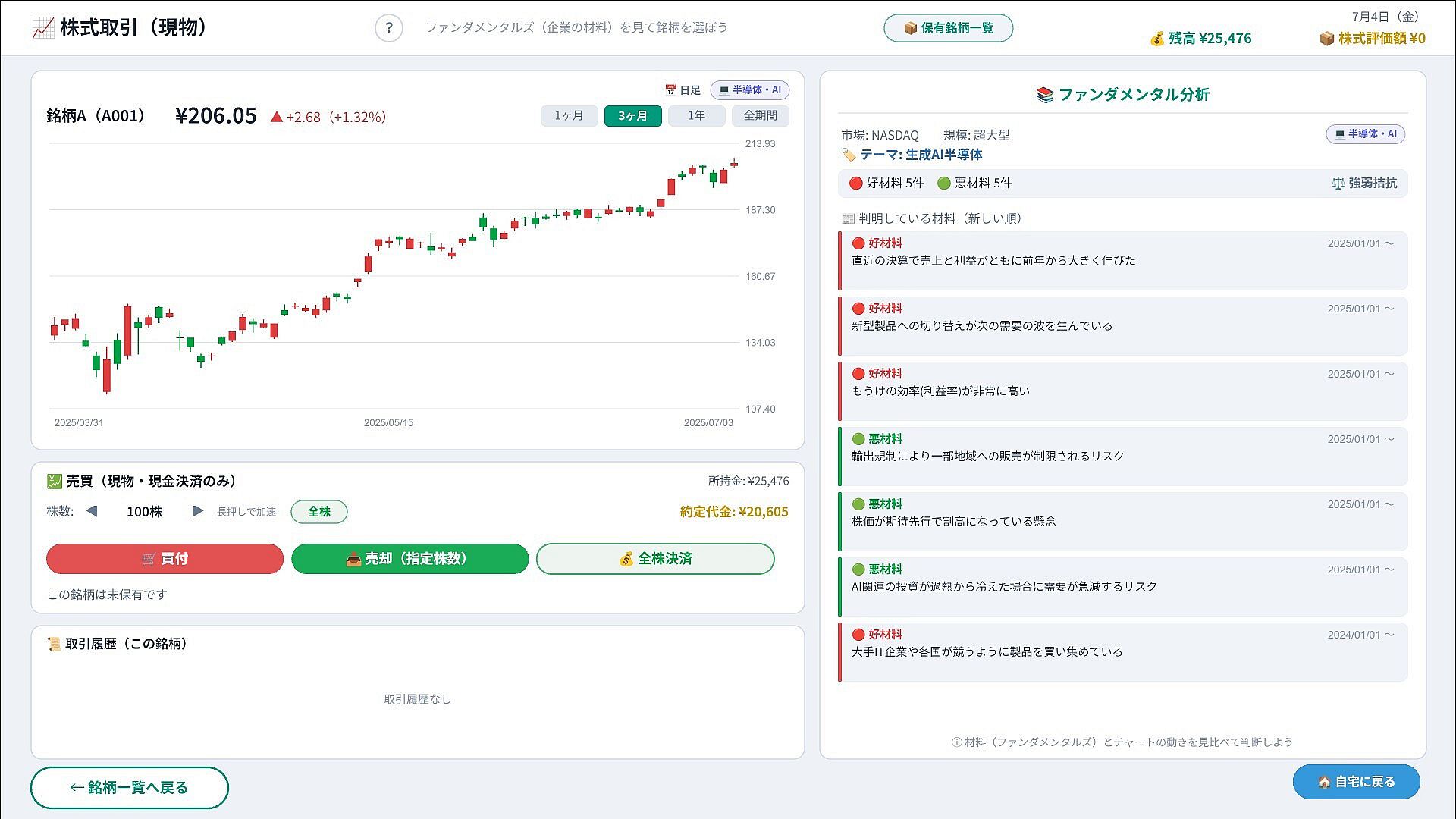Screen dimensions: 1456x819
Task: Open news card 新型製品への切り替え
Action: click(x=1123, y=326)
